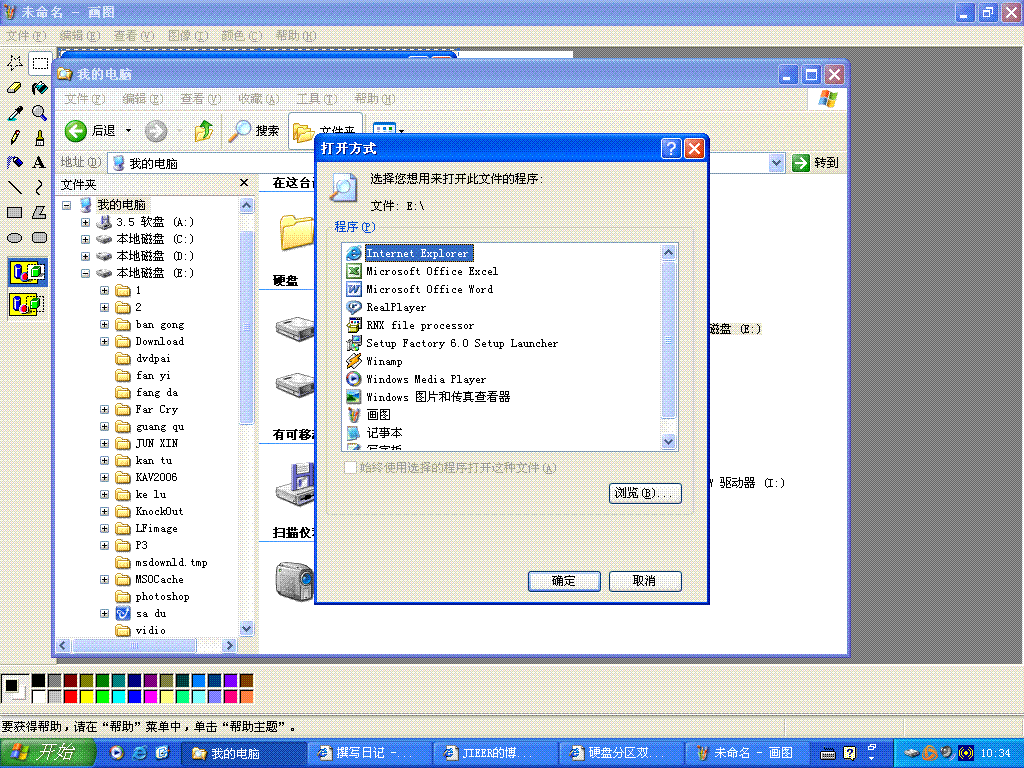The image size is (1024, 768).
Task: Click the Up folder icon in Explorer toolbar
Action: tap(204, 131)
